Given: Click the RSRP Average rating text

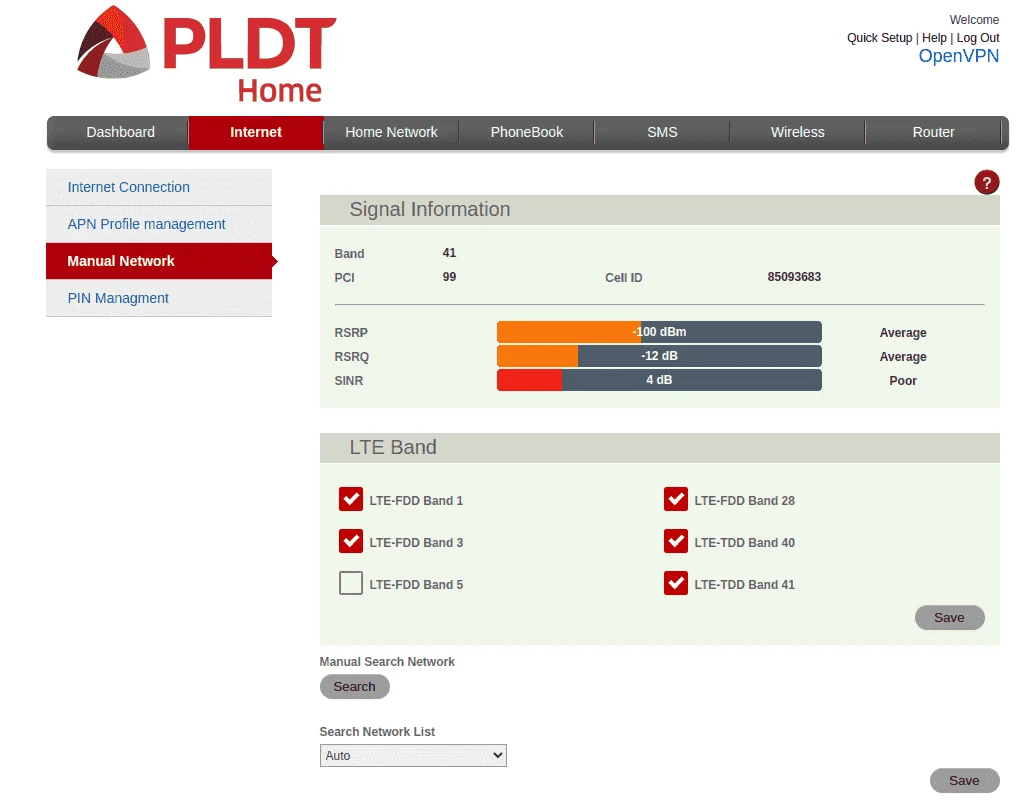Looking at the screenshot, I should 903,333.
